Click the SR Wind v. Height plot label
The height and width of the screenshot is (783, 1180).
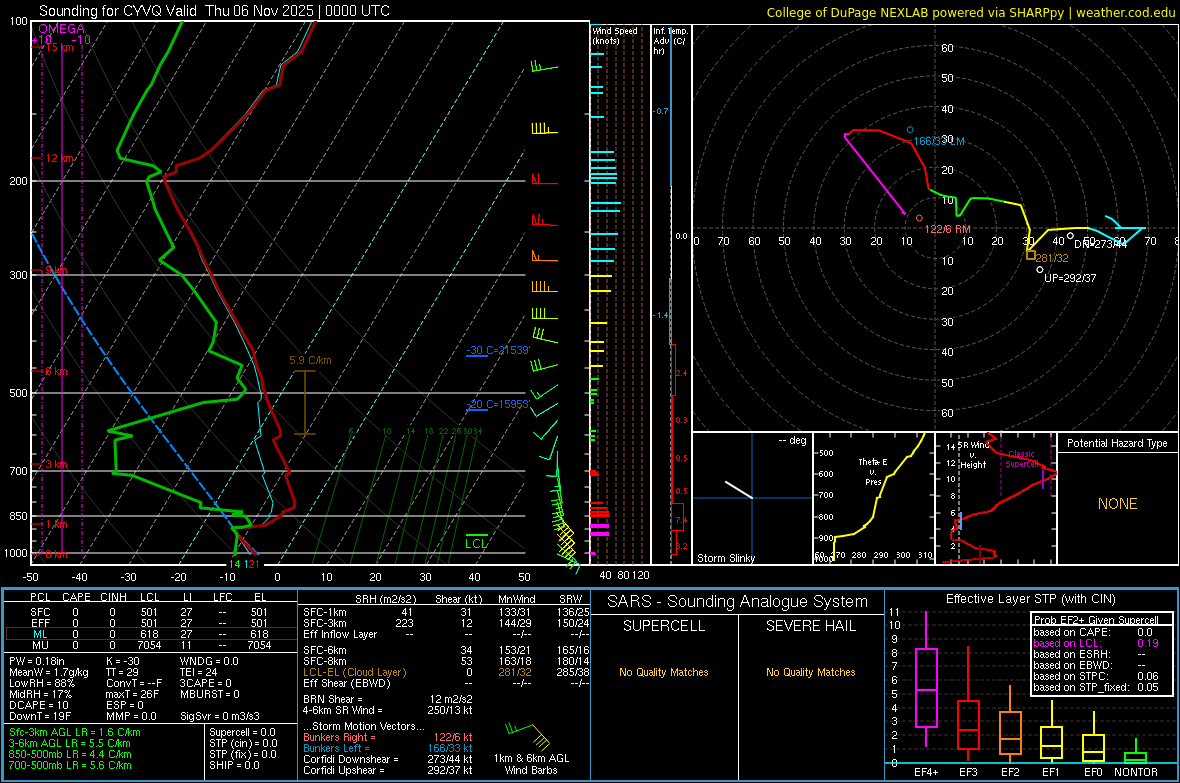973,455
